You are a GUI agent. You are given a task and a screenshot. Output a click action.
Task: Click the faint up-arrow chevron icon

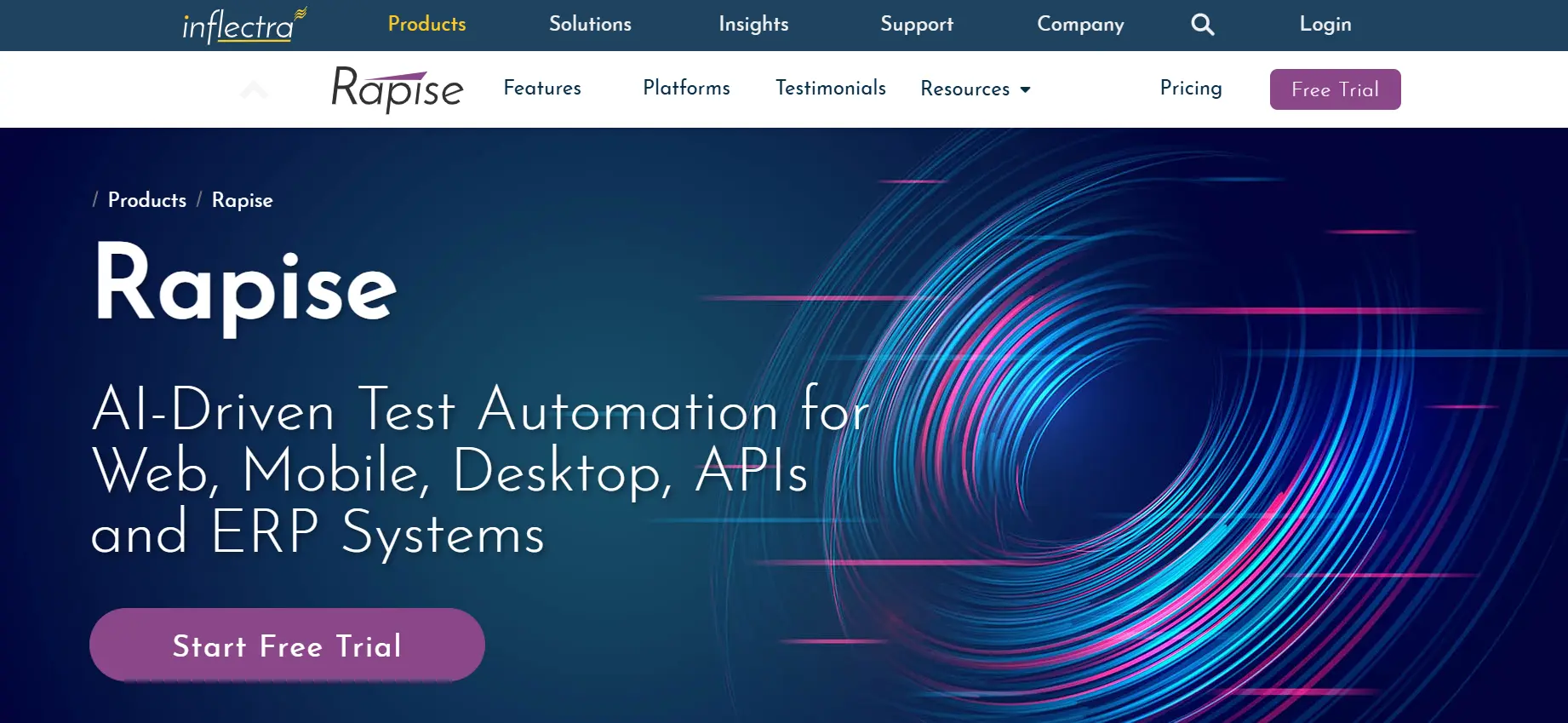pos(254,89)
